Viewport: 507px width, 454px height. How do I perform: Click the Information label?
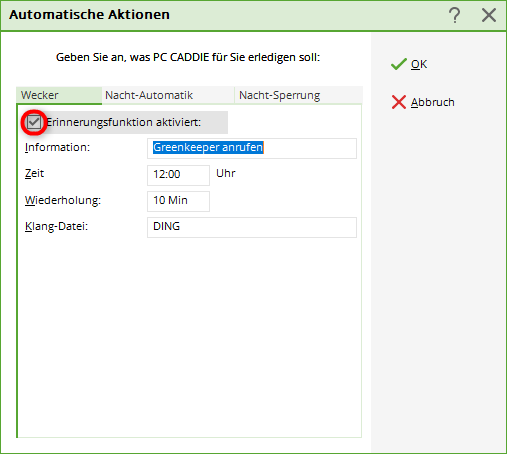tap(57, 147)
